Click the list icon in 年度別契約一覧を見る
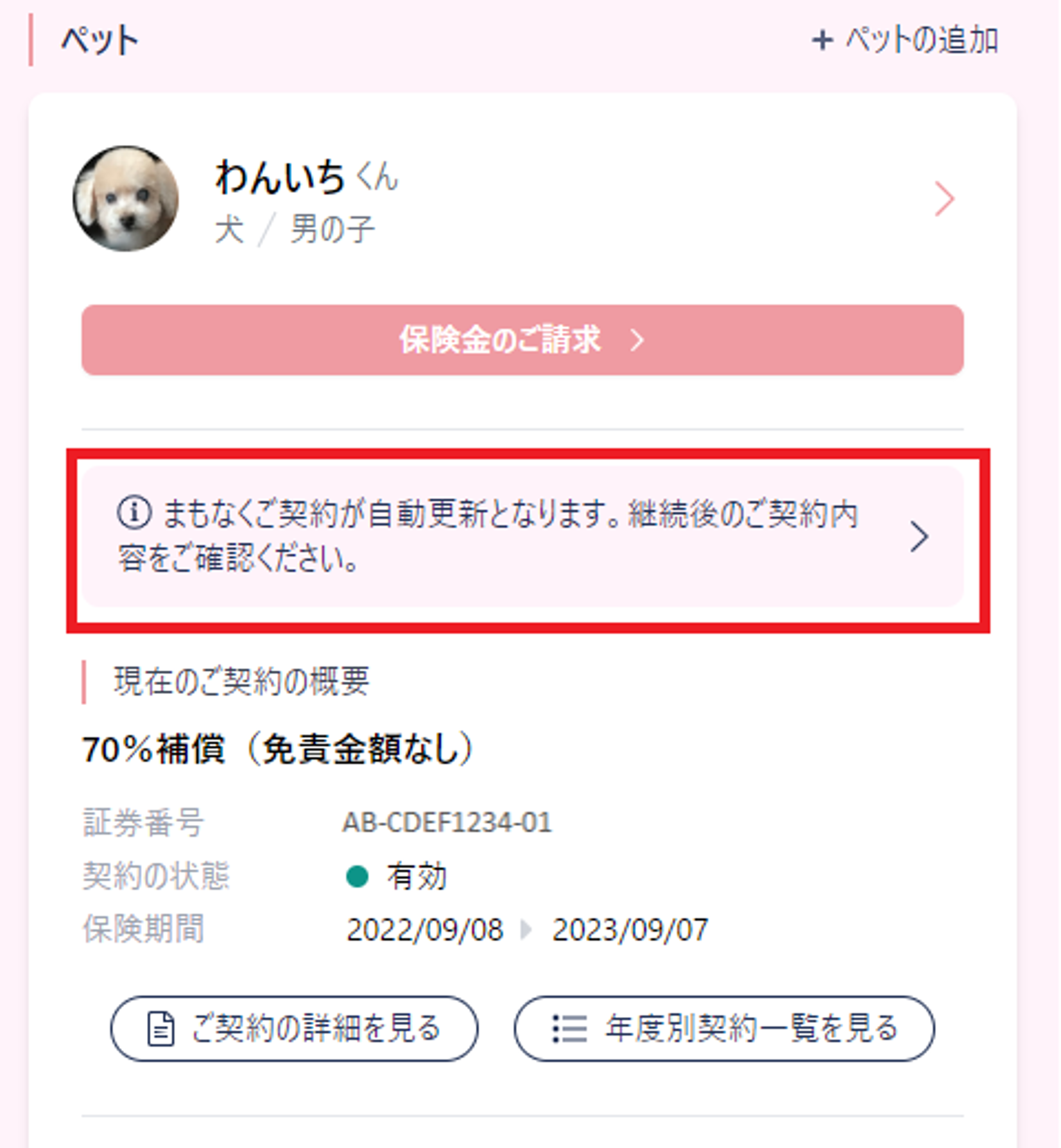 569,1029
